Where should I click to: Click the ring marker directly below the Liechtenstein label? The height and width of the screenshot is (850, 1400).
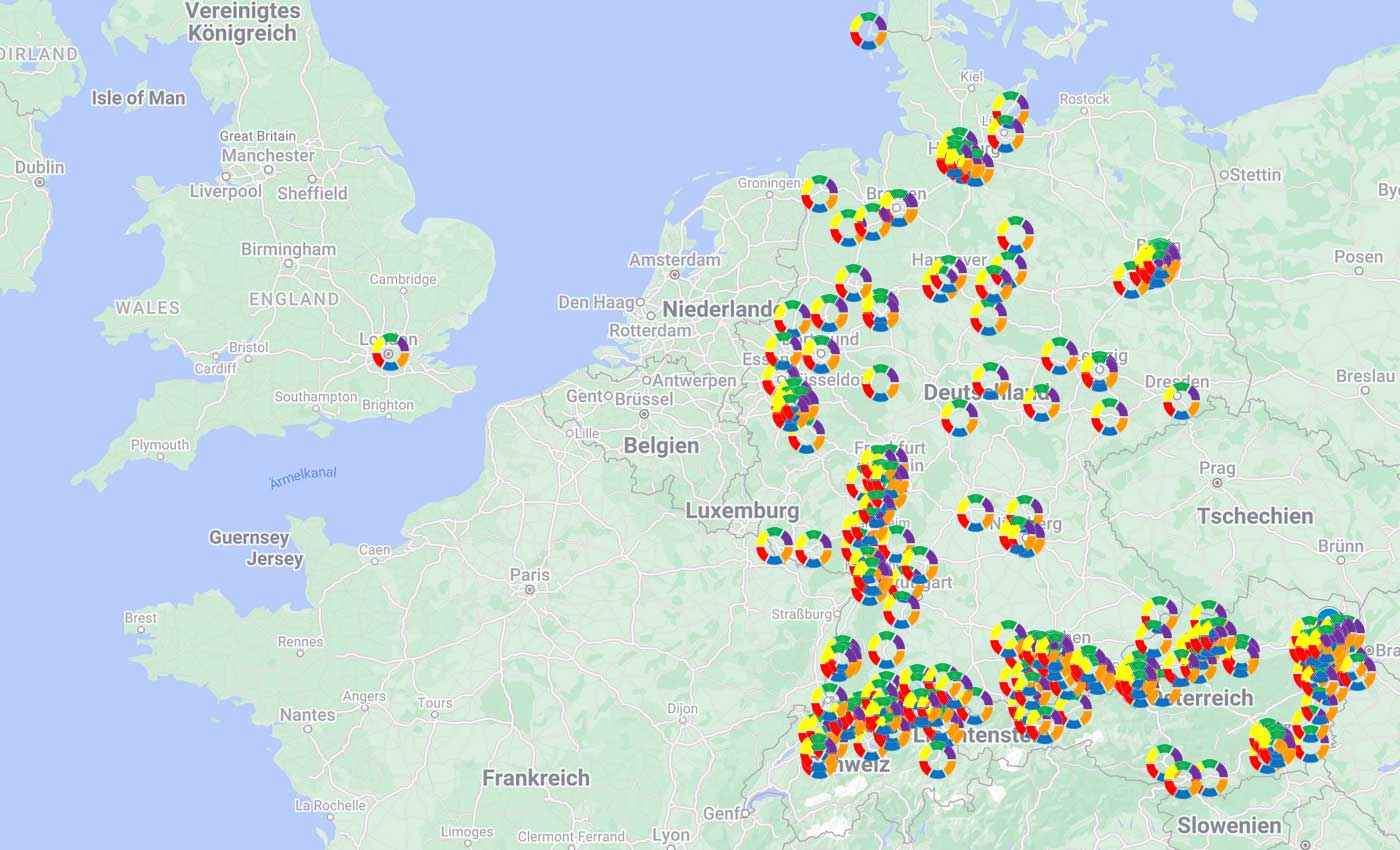click(x=937, y=759)
